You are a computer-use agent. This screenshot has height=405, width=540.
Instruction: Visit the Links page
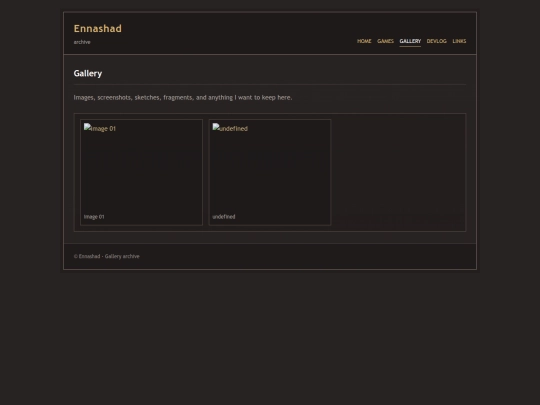click(x=459, y=41)
